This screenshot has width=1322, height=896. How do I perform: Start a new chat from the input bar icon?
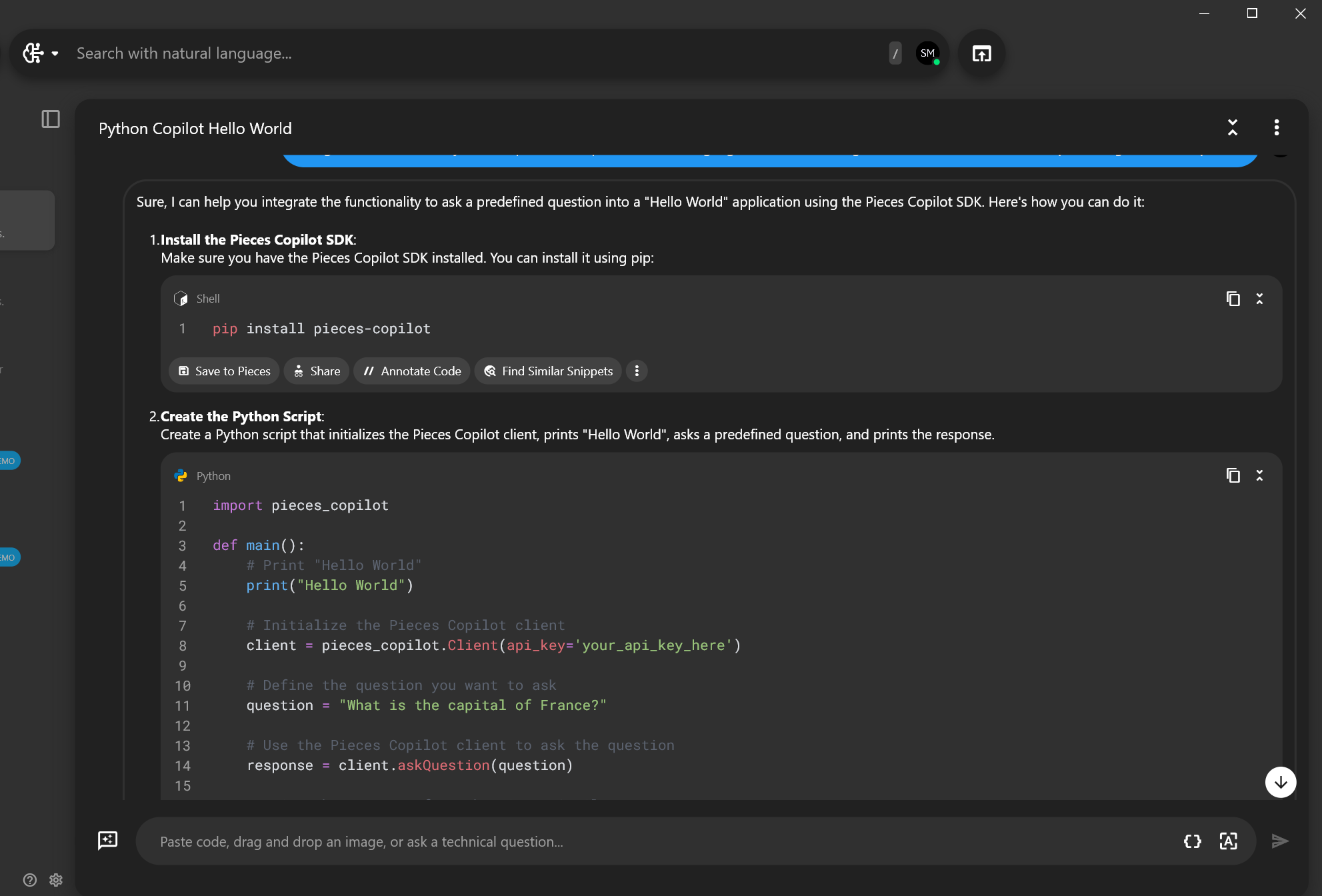[x=107, y=841]
